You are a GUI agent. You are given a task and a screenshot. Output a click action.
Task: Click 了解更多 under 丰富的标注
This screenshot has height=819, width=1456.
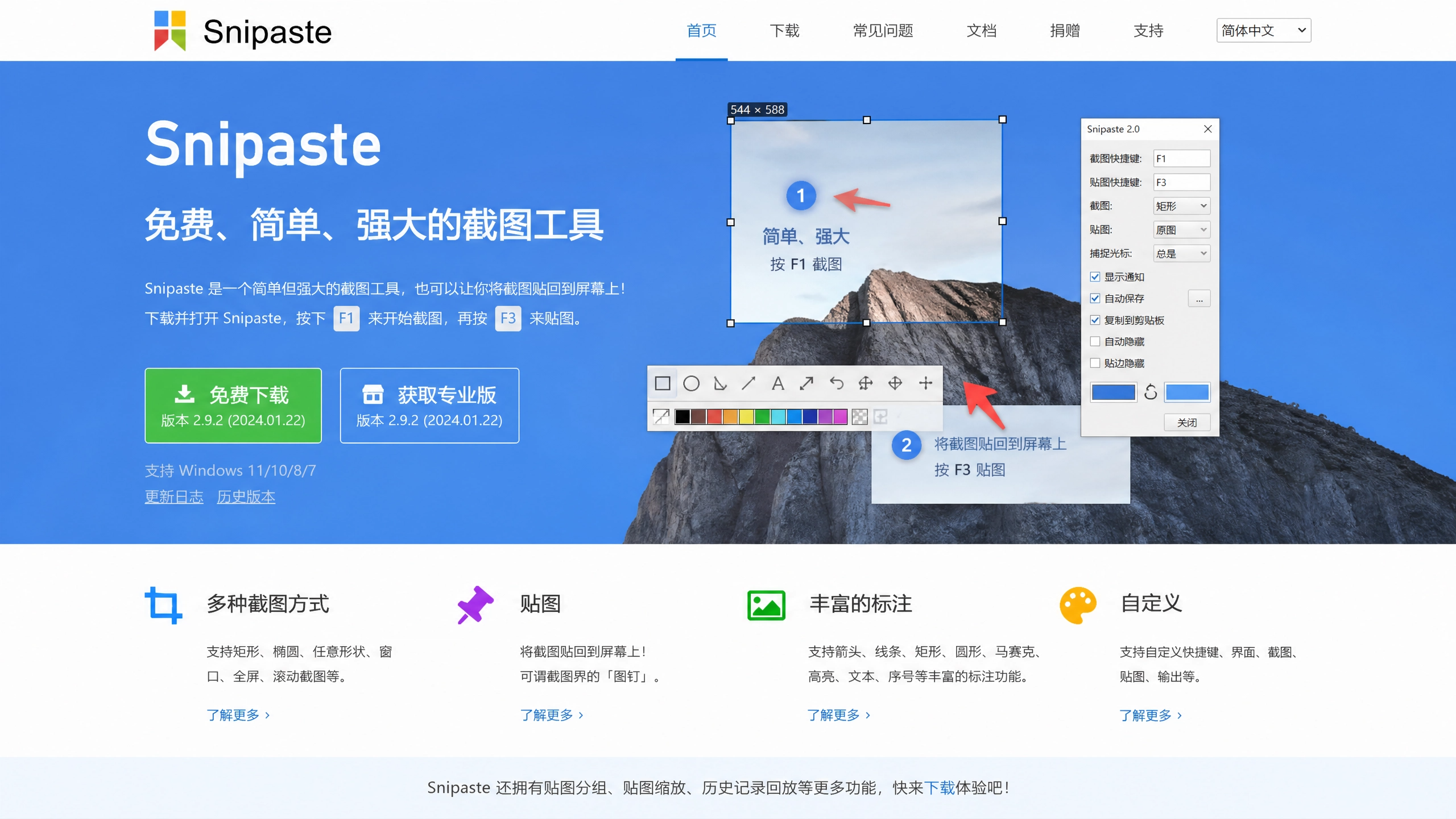839,715
